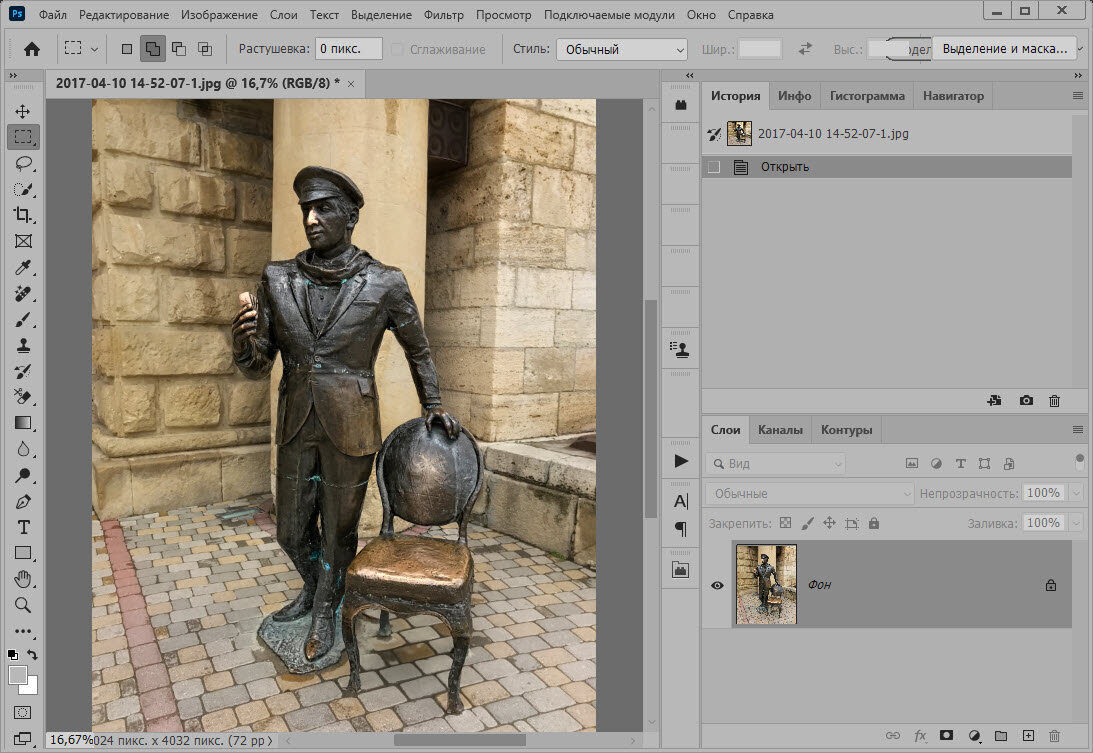Select the Zoom tool
The height and width of the screenshot is (753, 1093).
[x=22, y=605]
